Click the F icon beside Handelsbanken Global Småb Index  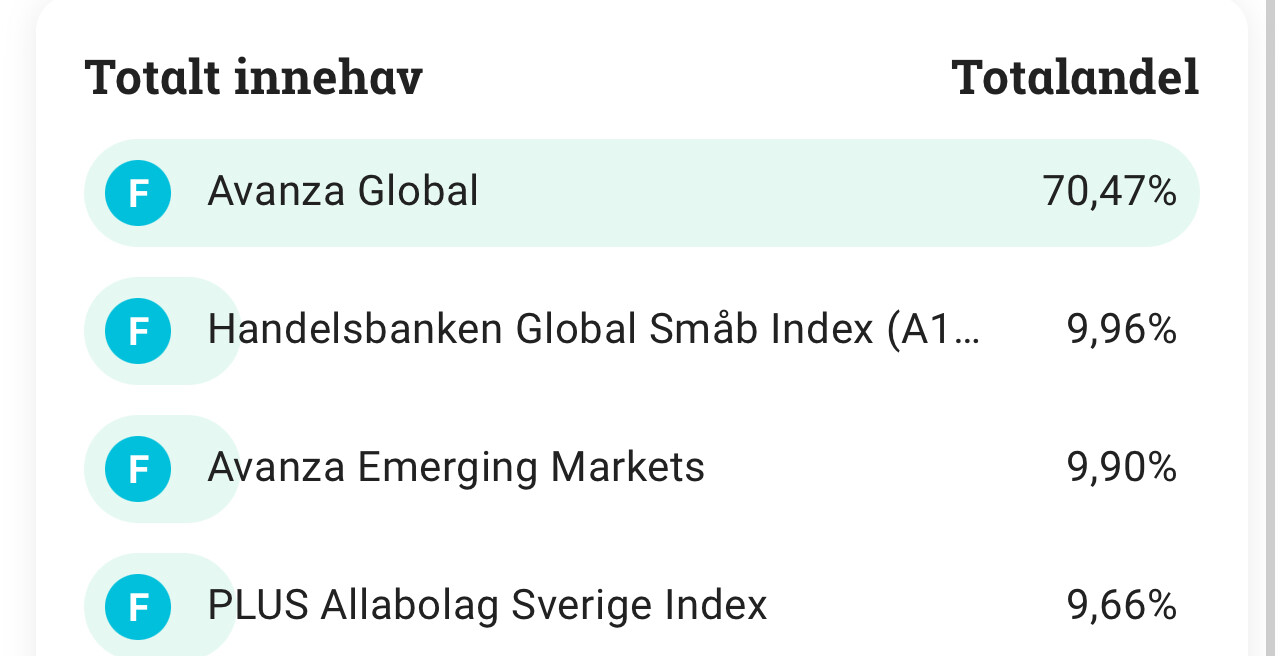click(138, 330)
